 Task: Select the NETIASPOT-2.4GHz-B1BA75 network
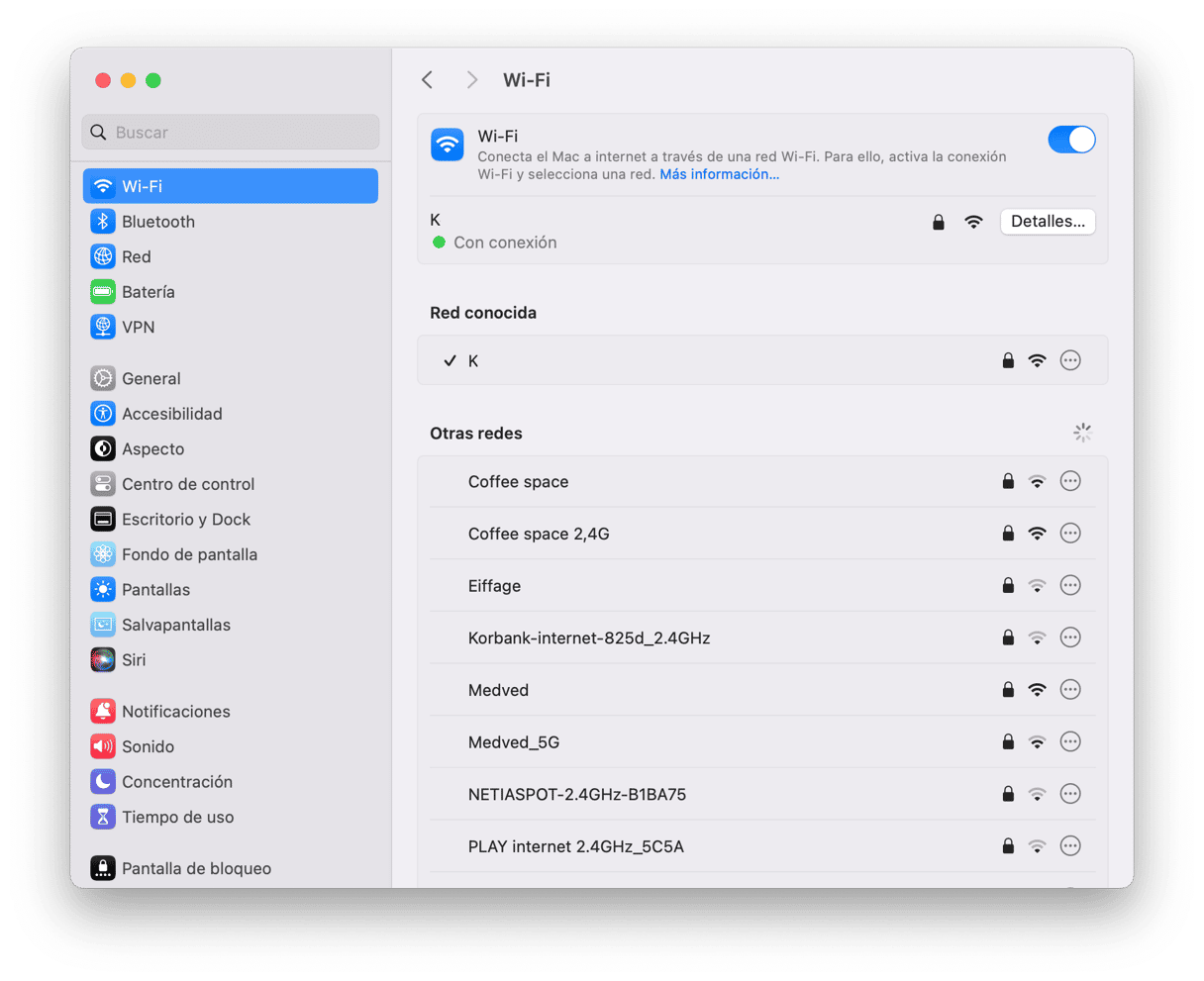click(x=762, y=794)
